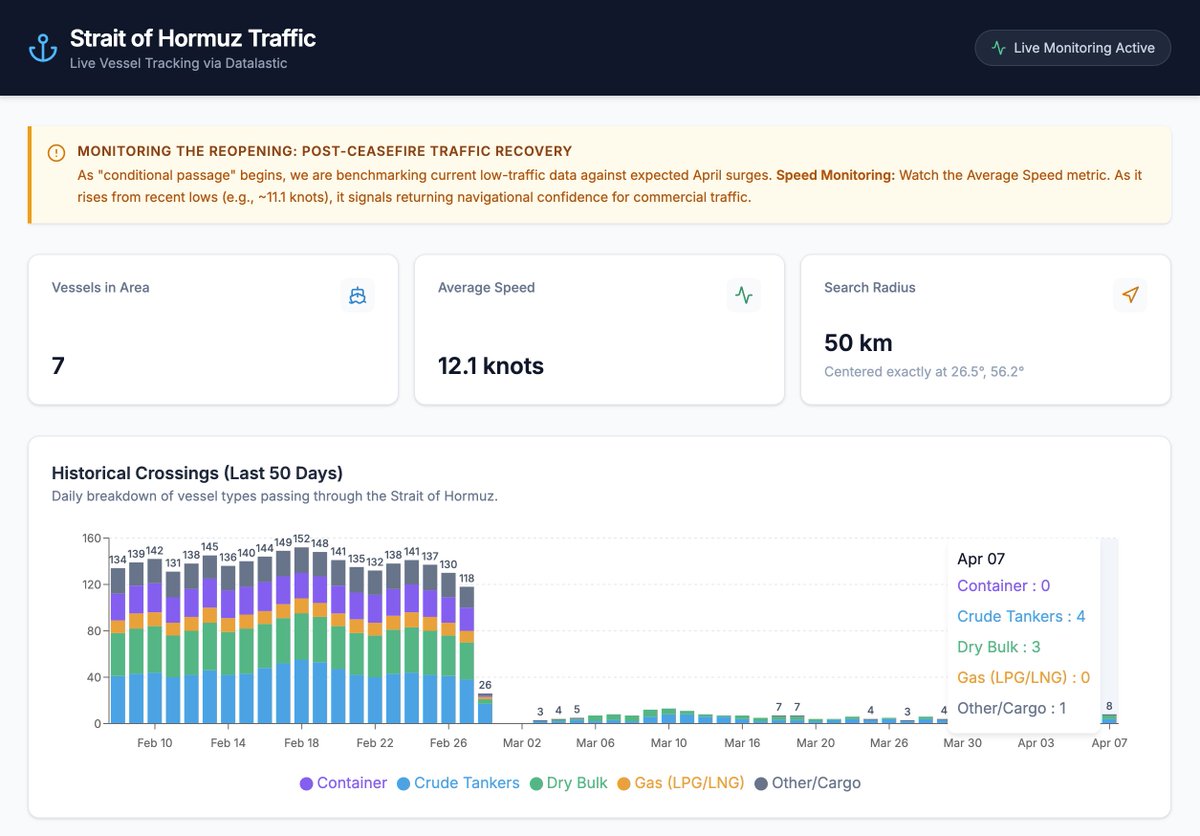This screenshot has width=1200, height=836.
Task: Click the Crude Tankers : 4 tooltip link
Action: [1020, 616]
